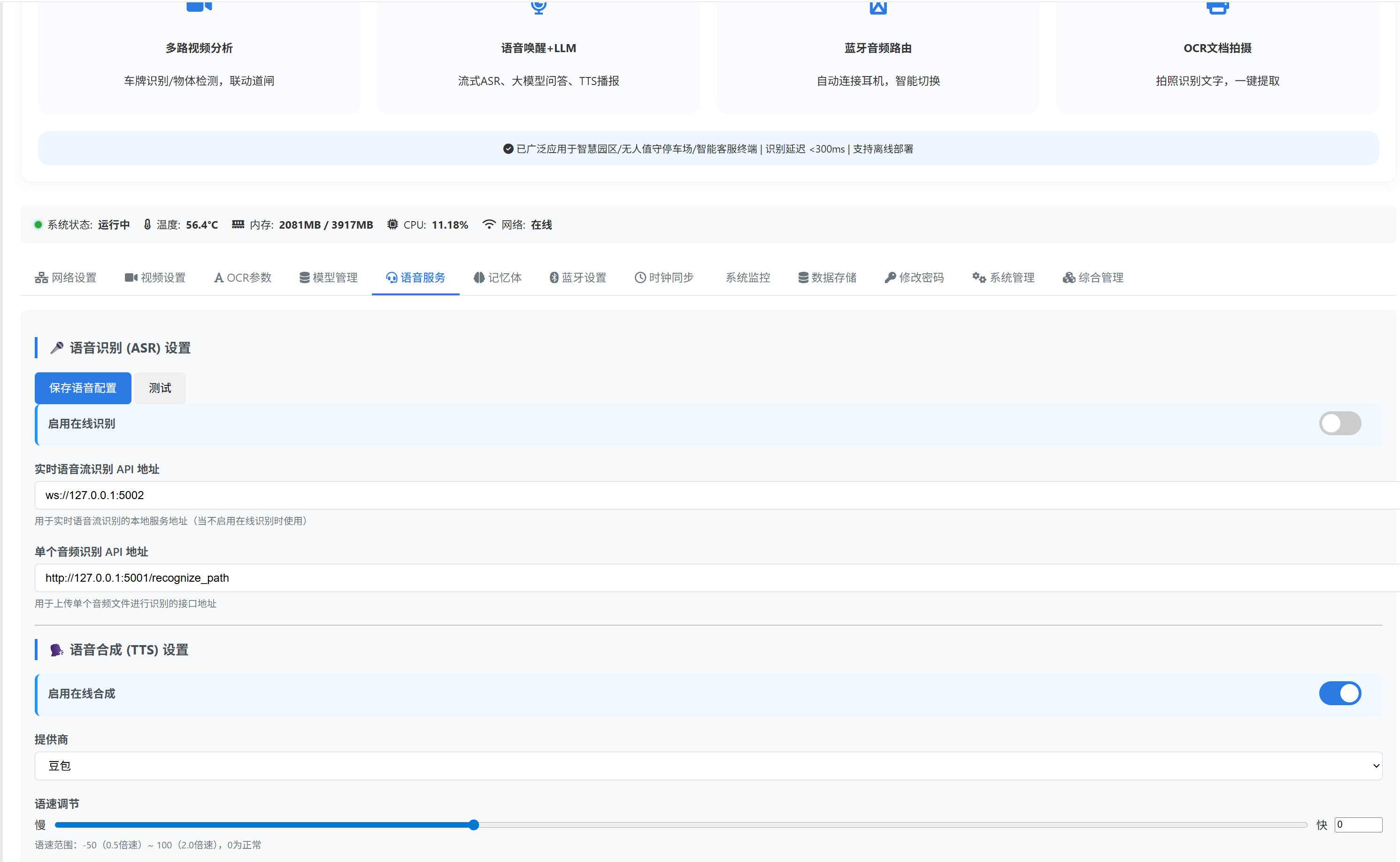Click the Bluetooth icon for 蓝牙设置

tap(554, 277)
